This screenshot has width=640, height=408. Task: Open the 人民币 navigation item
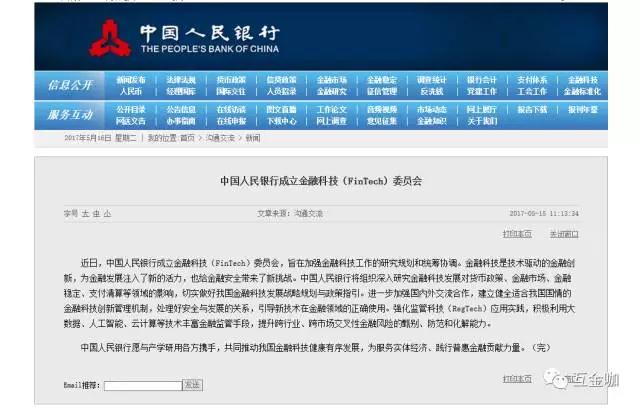pos(131,92)
